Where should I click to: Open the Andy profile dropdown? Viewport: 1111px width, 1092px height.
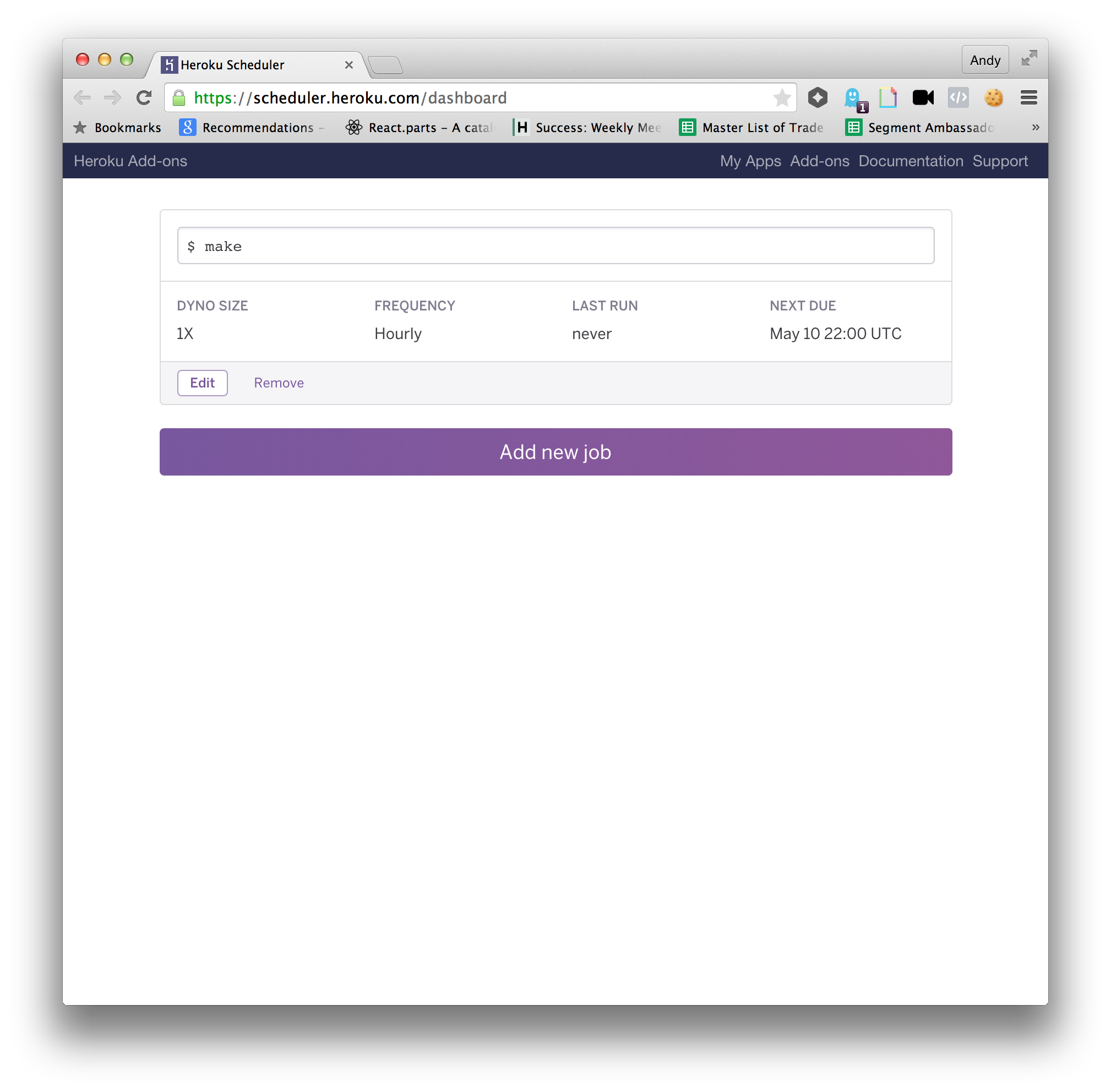tap(984, 60)
